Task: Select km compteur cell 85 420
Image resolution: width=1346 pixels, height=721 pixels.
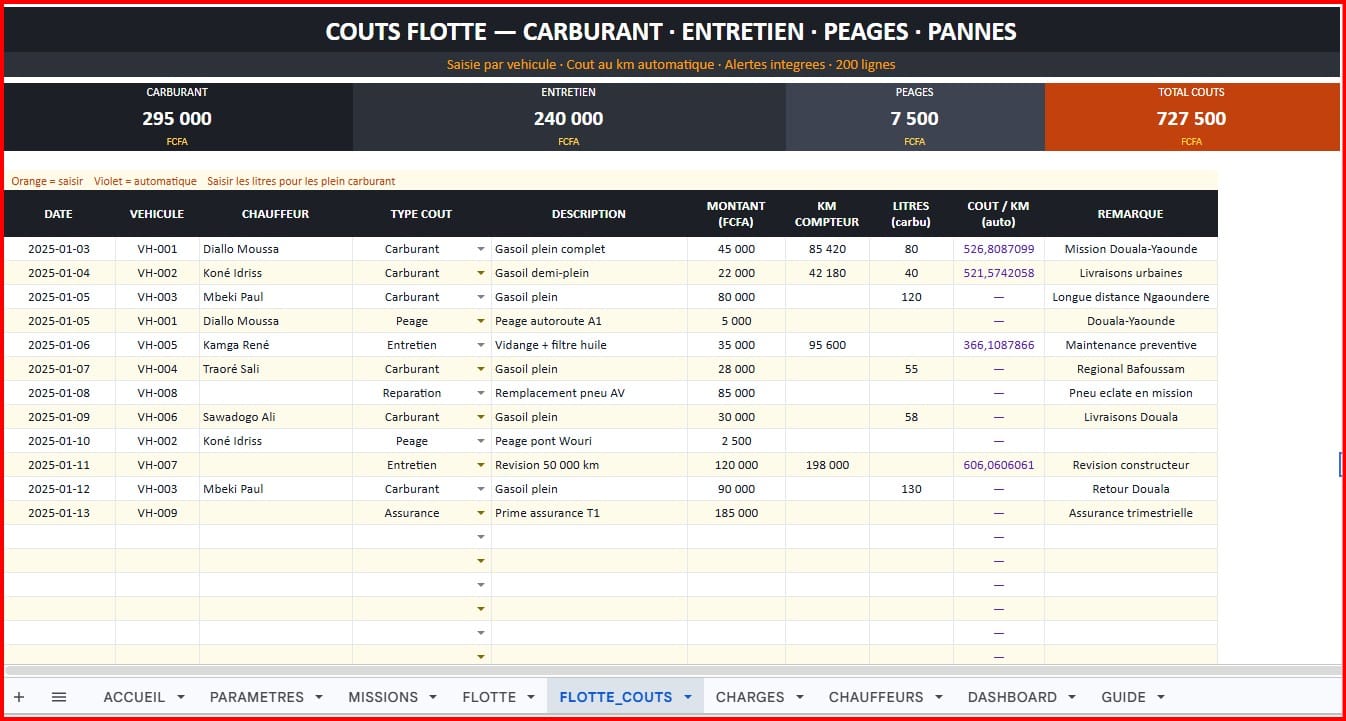Action: click(x=827, y=249)
